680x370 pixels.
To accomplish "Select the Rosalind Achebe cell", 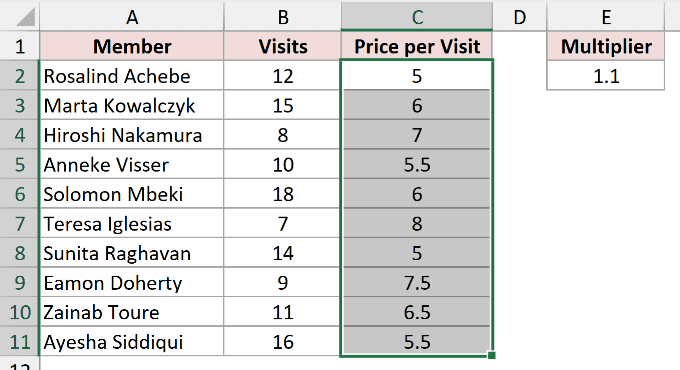I will tap(132, 76).
